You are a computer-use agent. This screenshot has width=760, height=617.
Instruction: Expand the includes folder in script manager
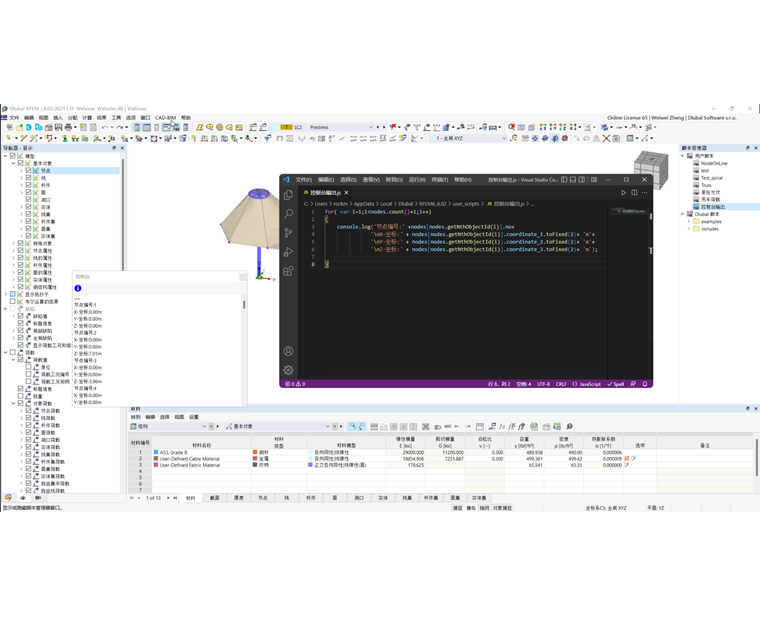tap(689, 229)
